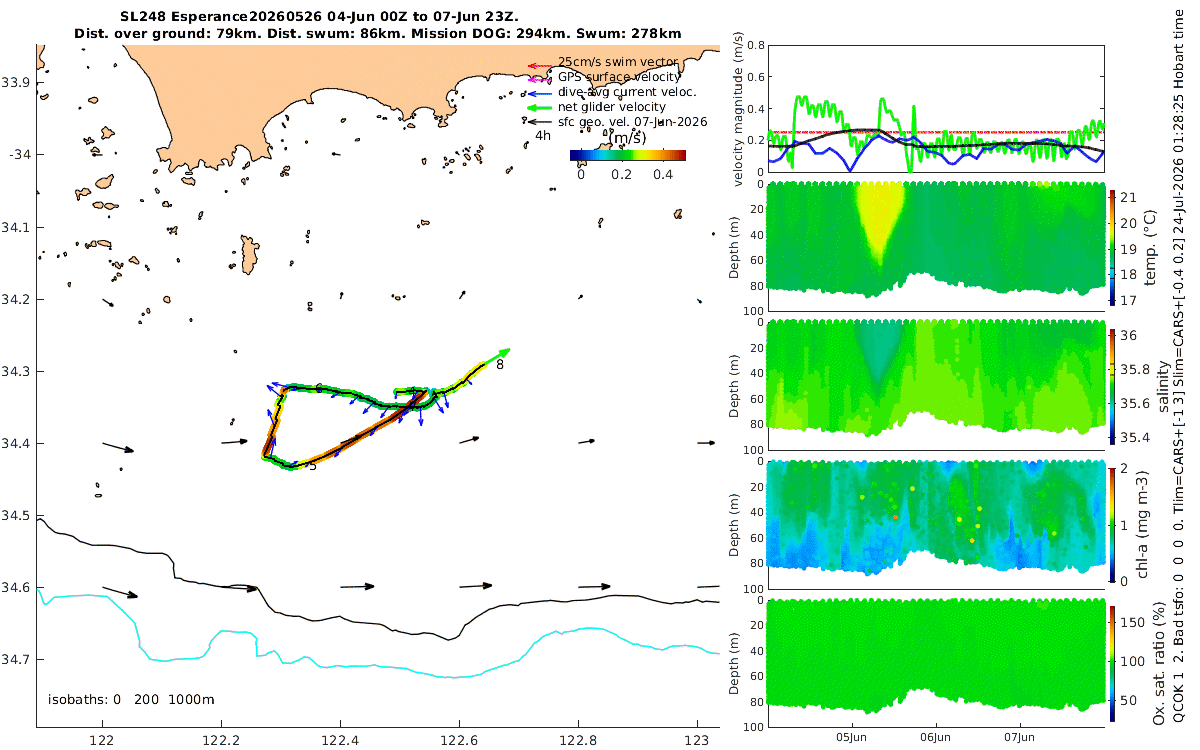Click the "isobaths: 0 200 1000m" label
This screenshot has height=750, width=1200.
point(131,699)
